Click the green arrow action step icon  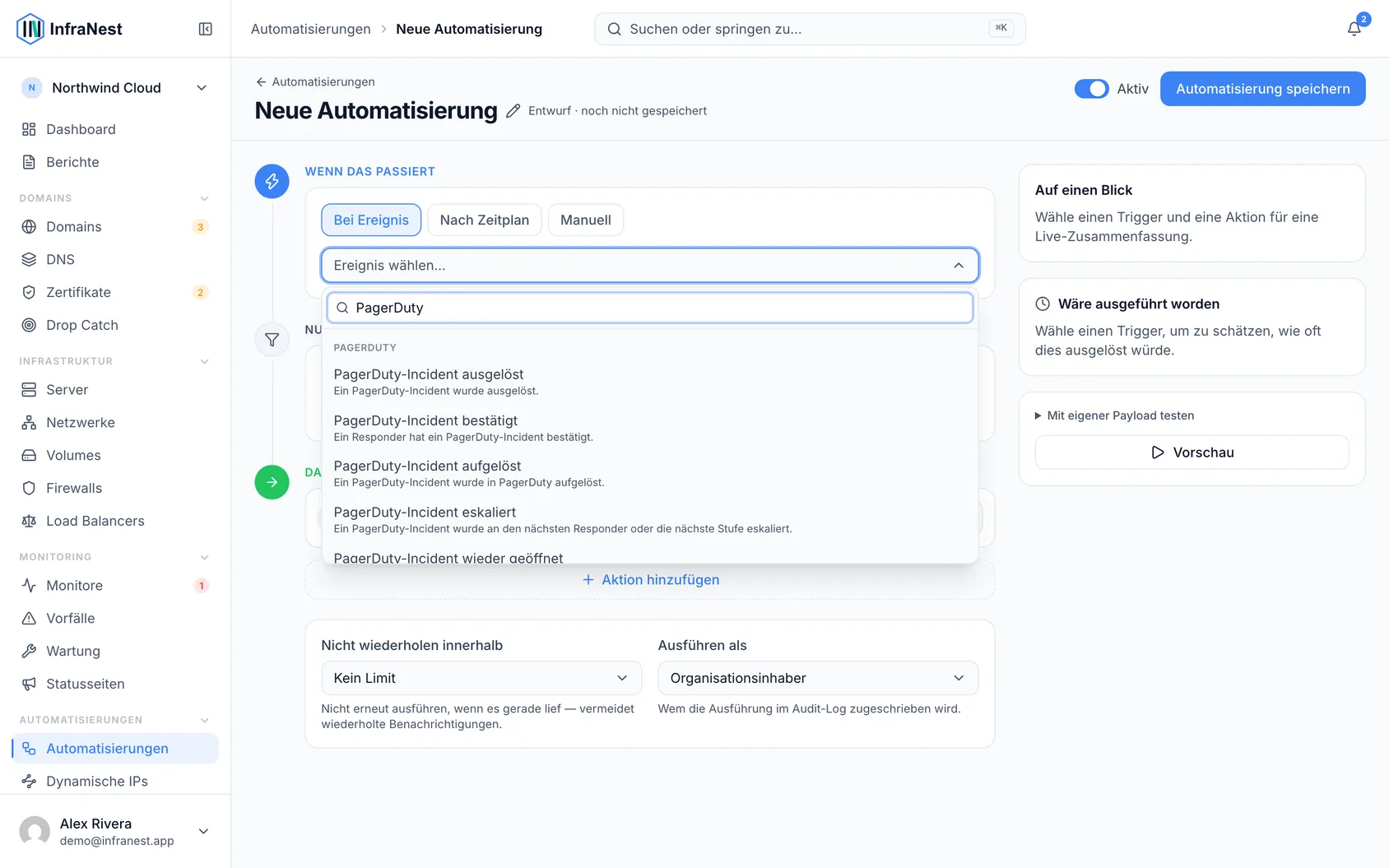coord(272,482)
